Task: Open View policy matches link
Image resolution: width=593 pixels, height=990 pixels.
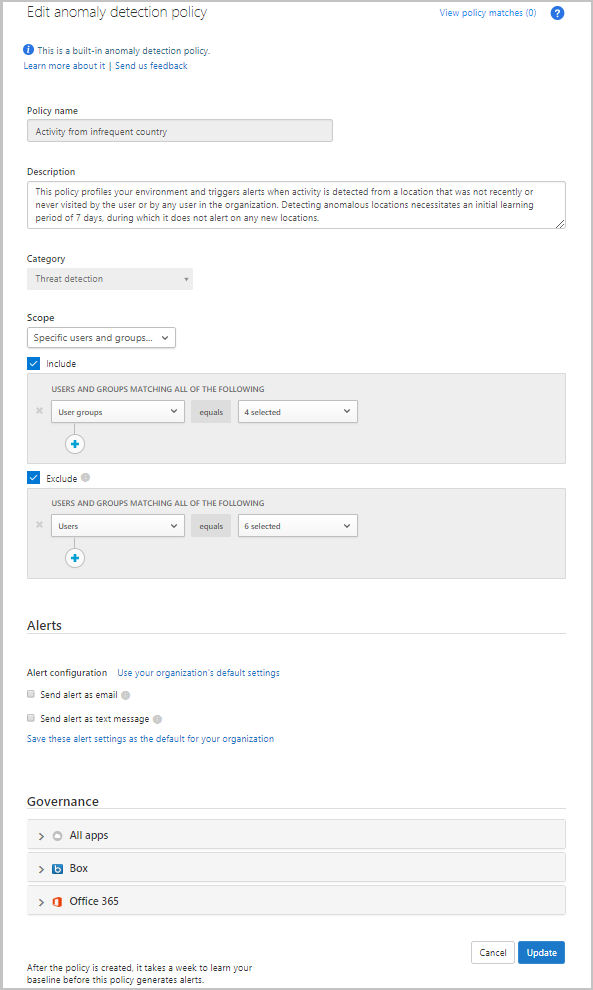Action: click(488, 13)
